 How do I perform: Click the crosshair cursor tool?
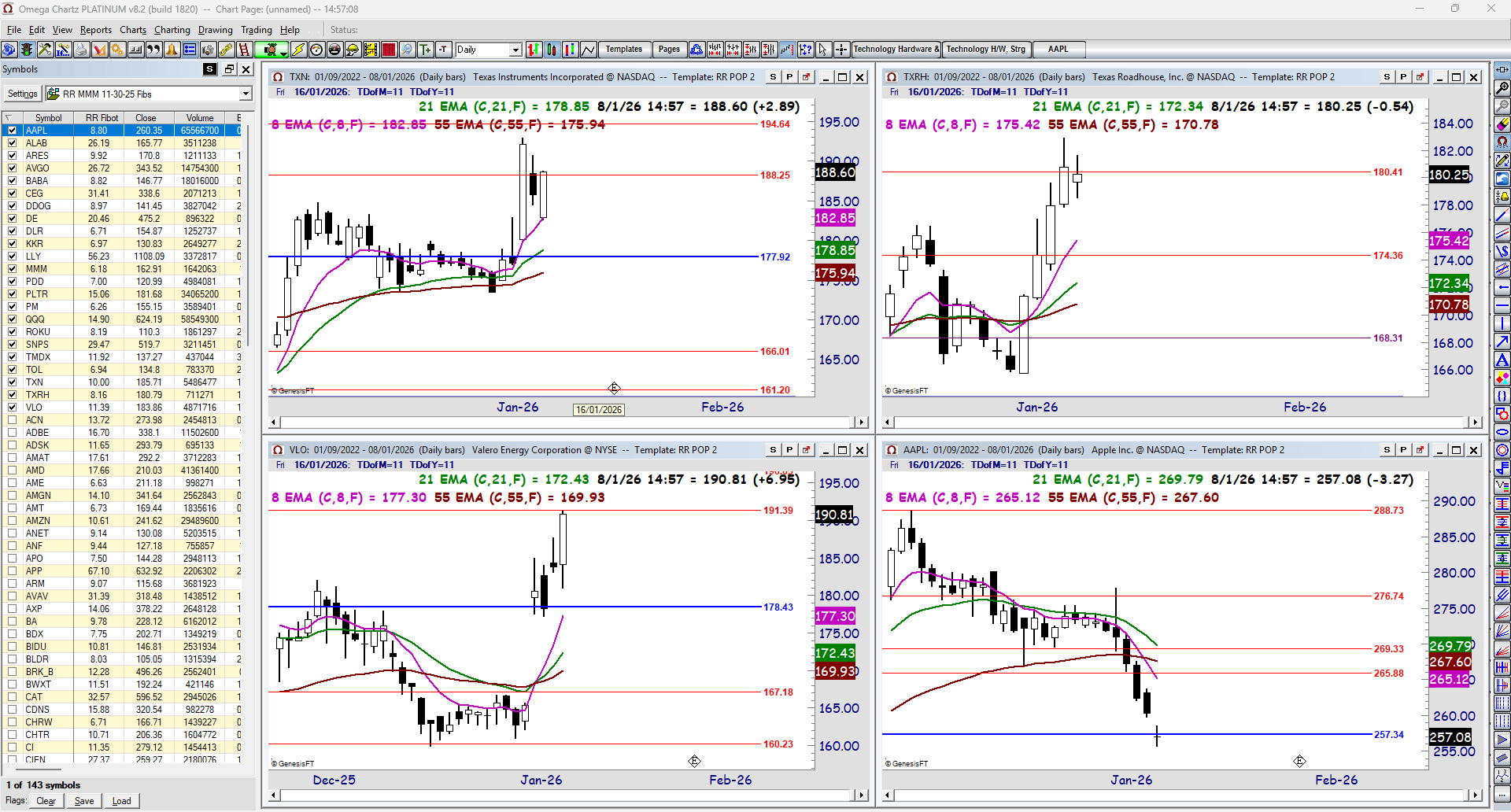[840, 50]
